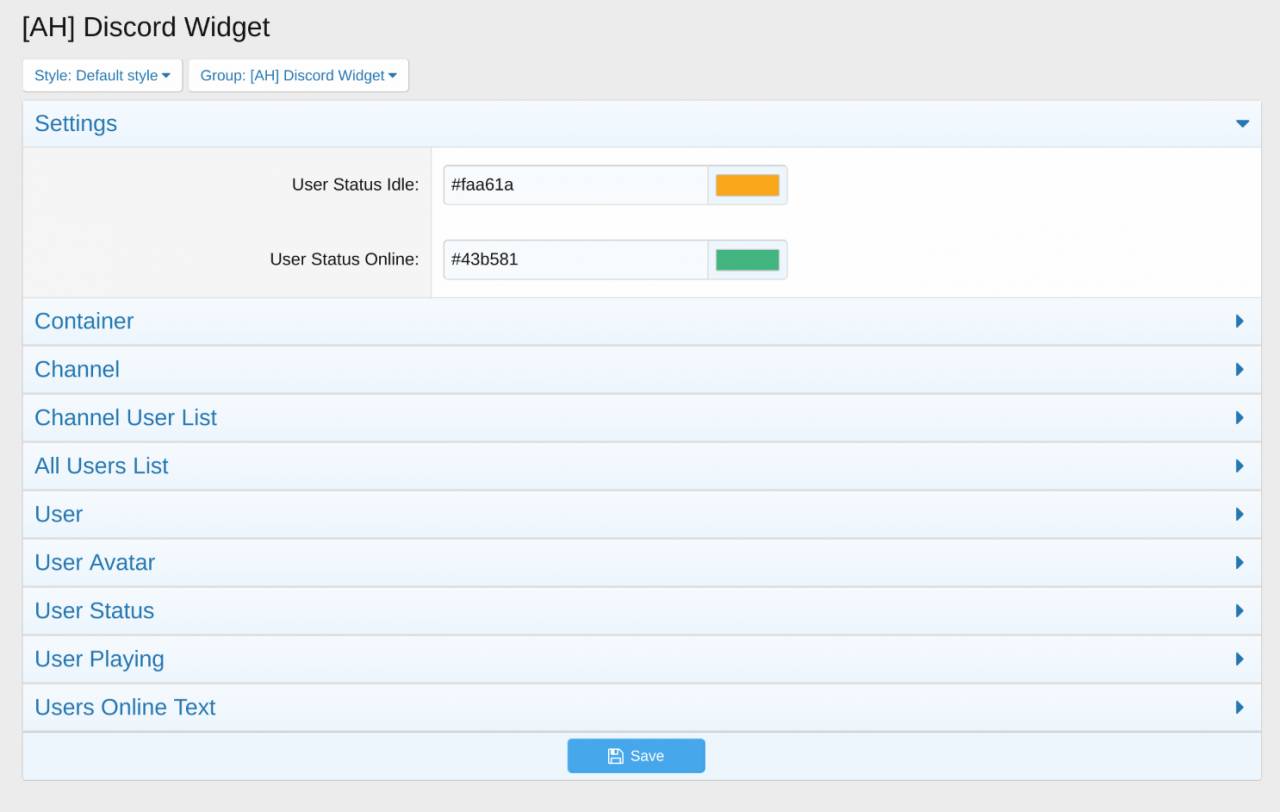Screen dimensions: 1280x812
Task: Expand the All Users List arrow
Action: point(1240,466)
